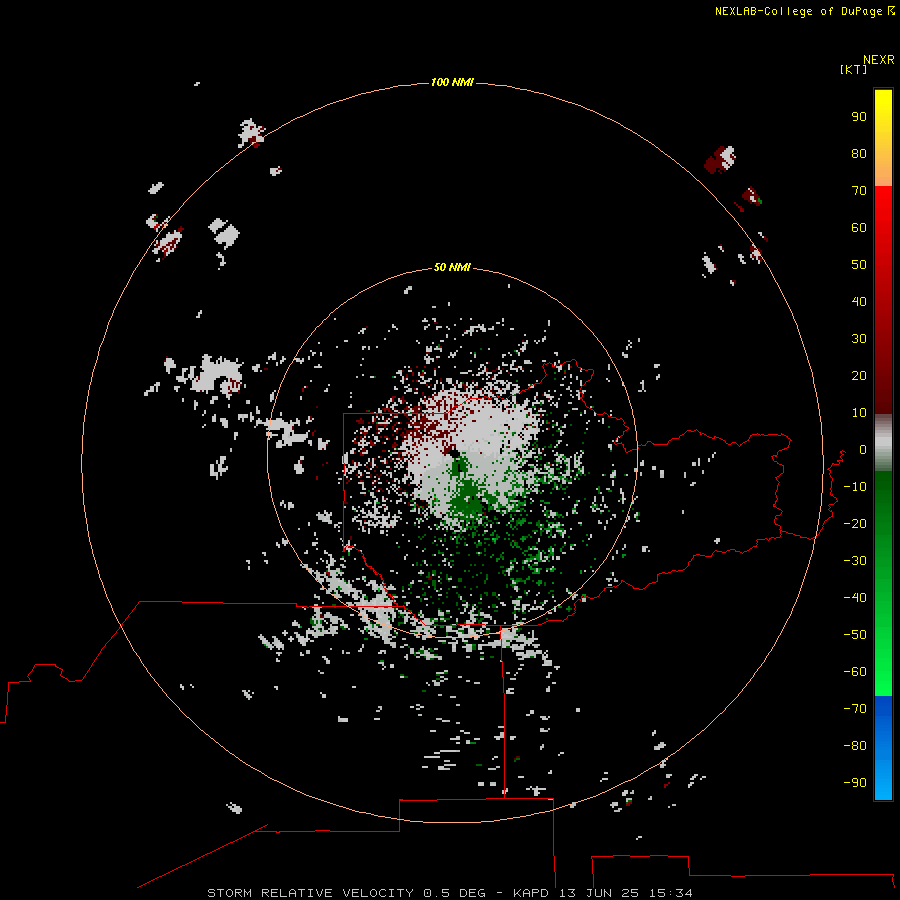Click the -70 value on velocity scale

[x=855, y=709]
